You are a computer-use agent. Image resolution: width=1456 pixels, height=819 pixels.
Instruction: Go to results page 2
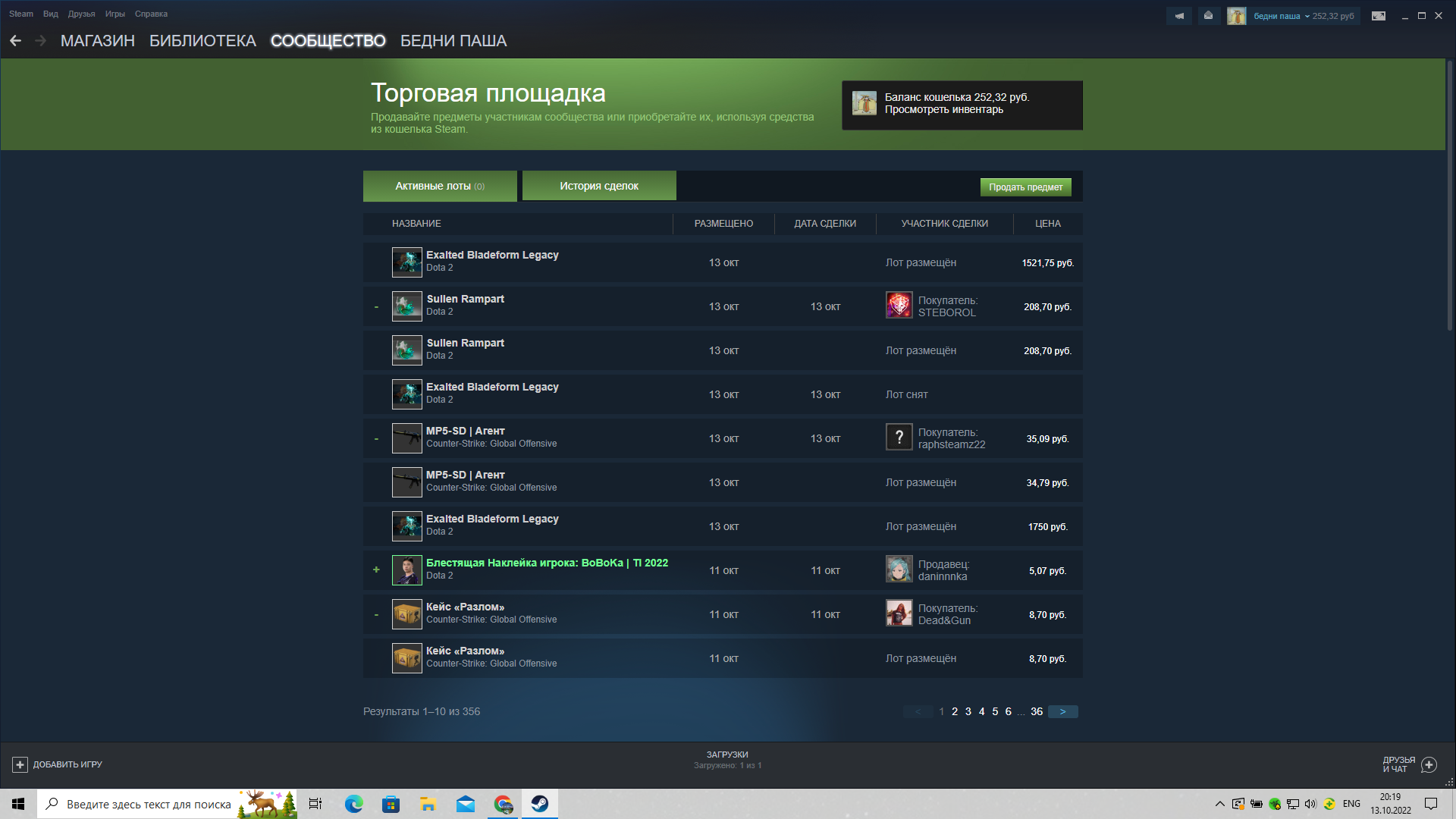pyautogui.click(x=954, y=711)
